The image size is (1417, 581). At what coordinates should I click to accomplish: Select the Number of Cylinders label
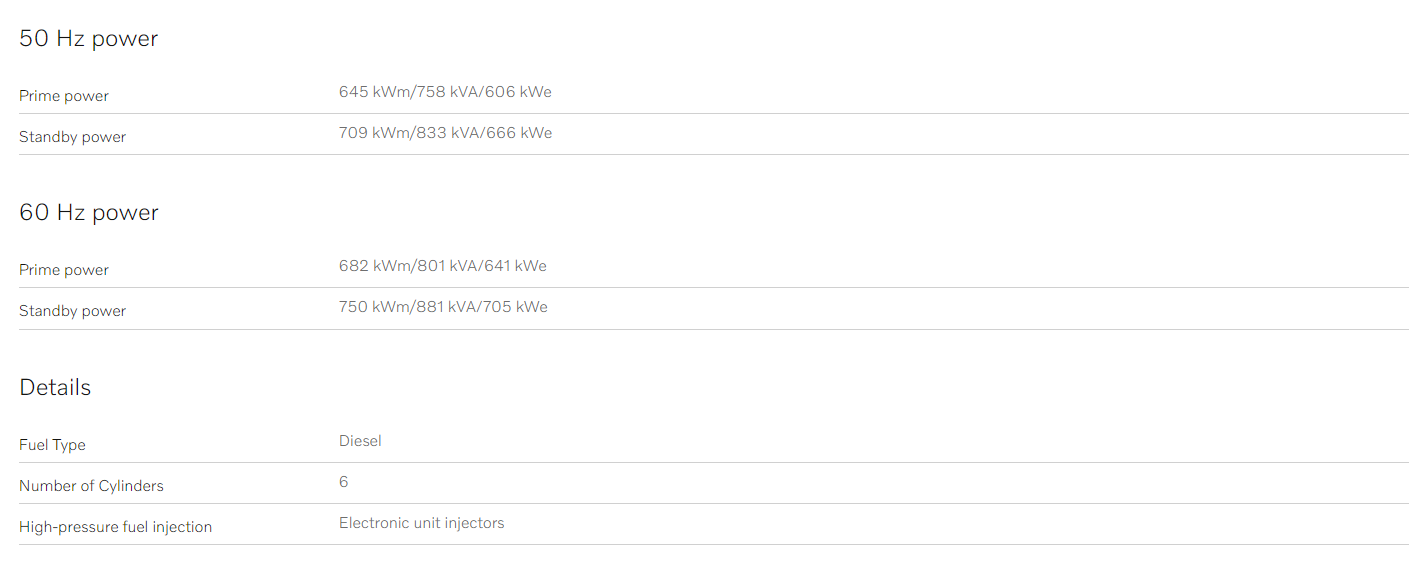[91, 486]
